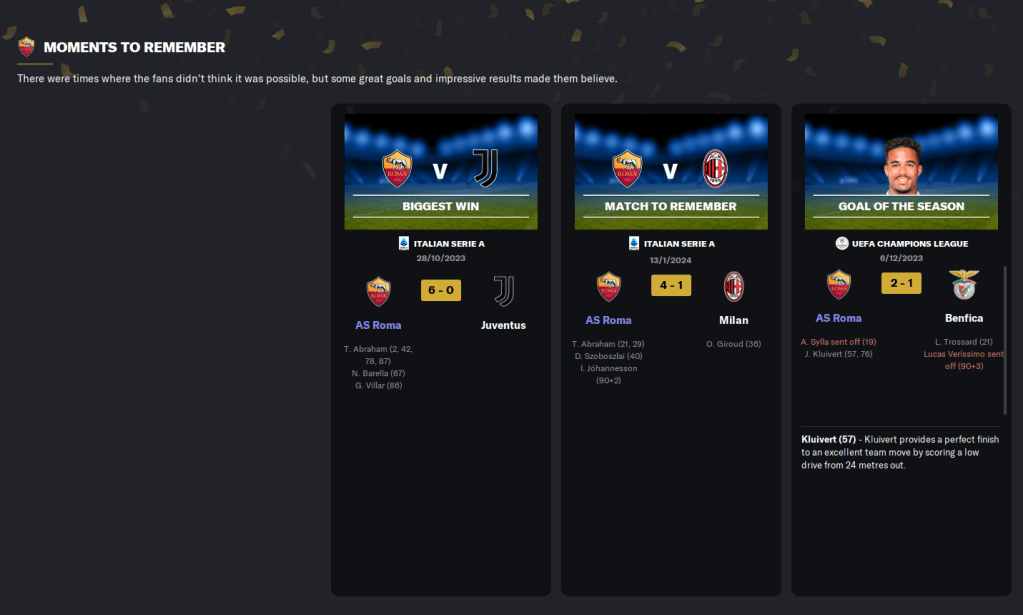This screenshot has width=1023, height=615.
Task: Click the Juventus logo in Biggest Win banner
Action: pyautogui.click(x=485, y=168)
